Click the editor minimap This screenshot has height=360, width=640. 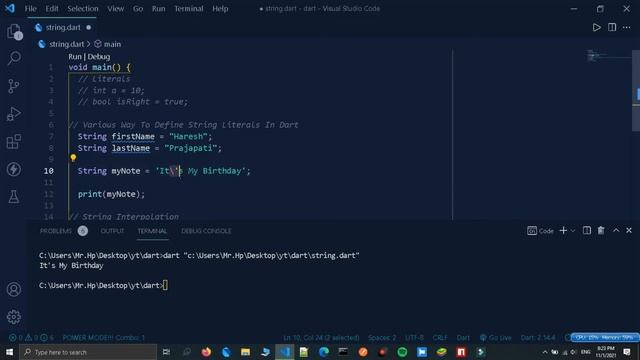pyautogui.click(x=608, y=56)
